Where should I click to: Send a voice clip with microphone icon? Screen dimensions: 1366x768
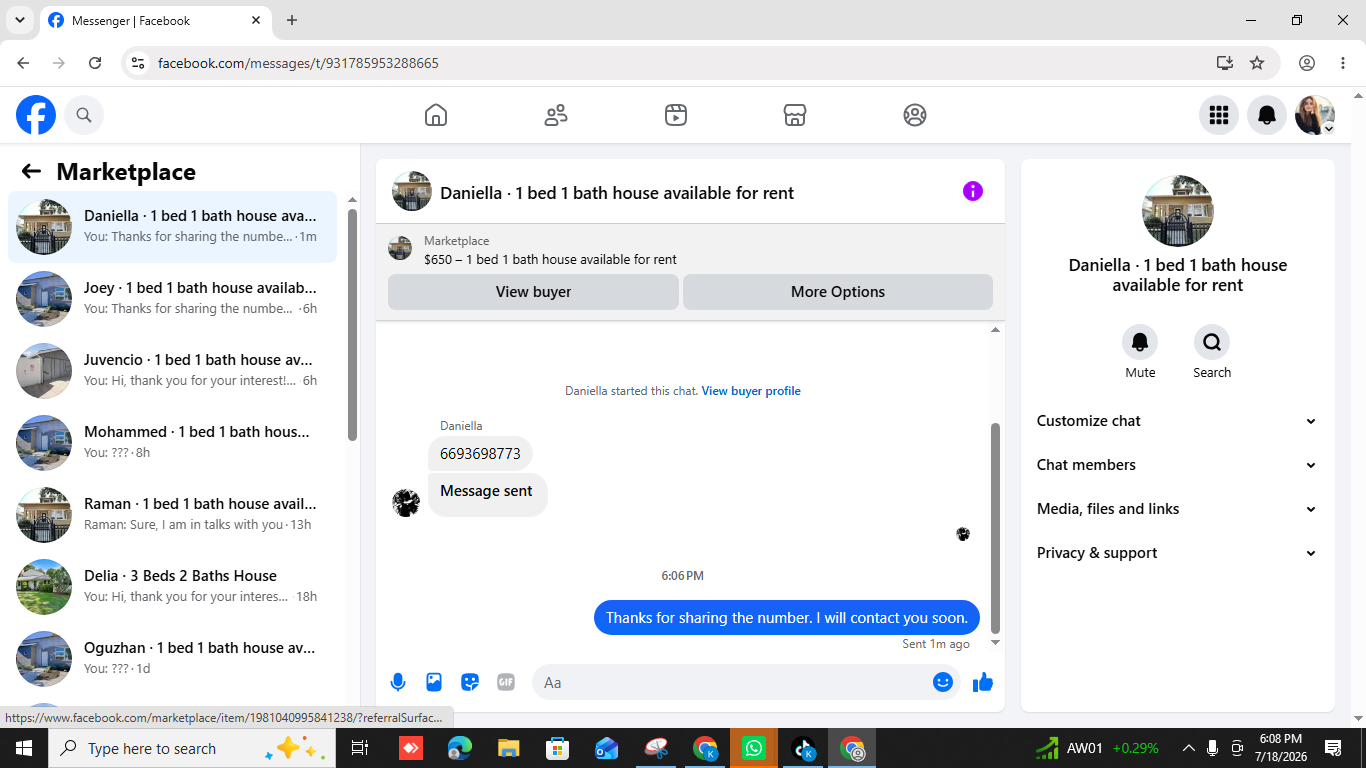(398, 682)
